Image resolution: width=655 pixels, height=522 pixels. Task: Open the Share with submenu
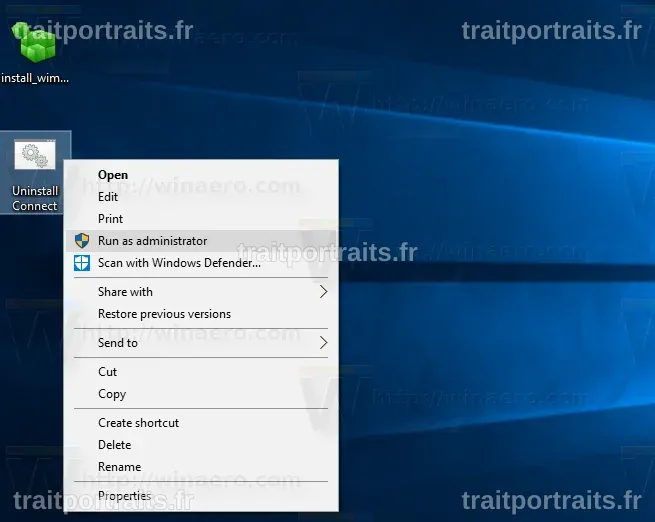(202, 292)
